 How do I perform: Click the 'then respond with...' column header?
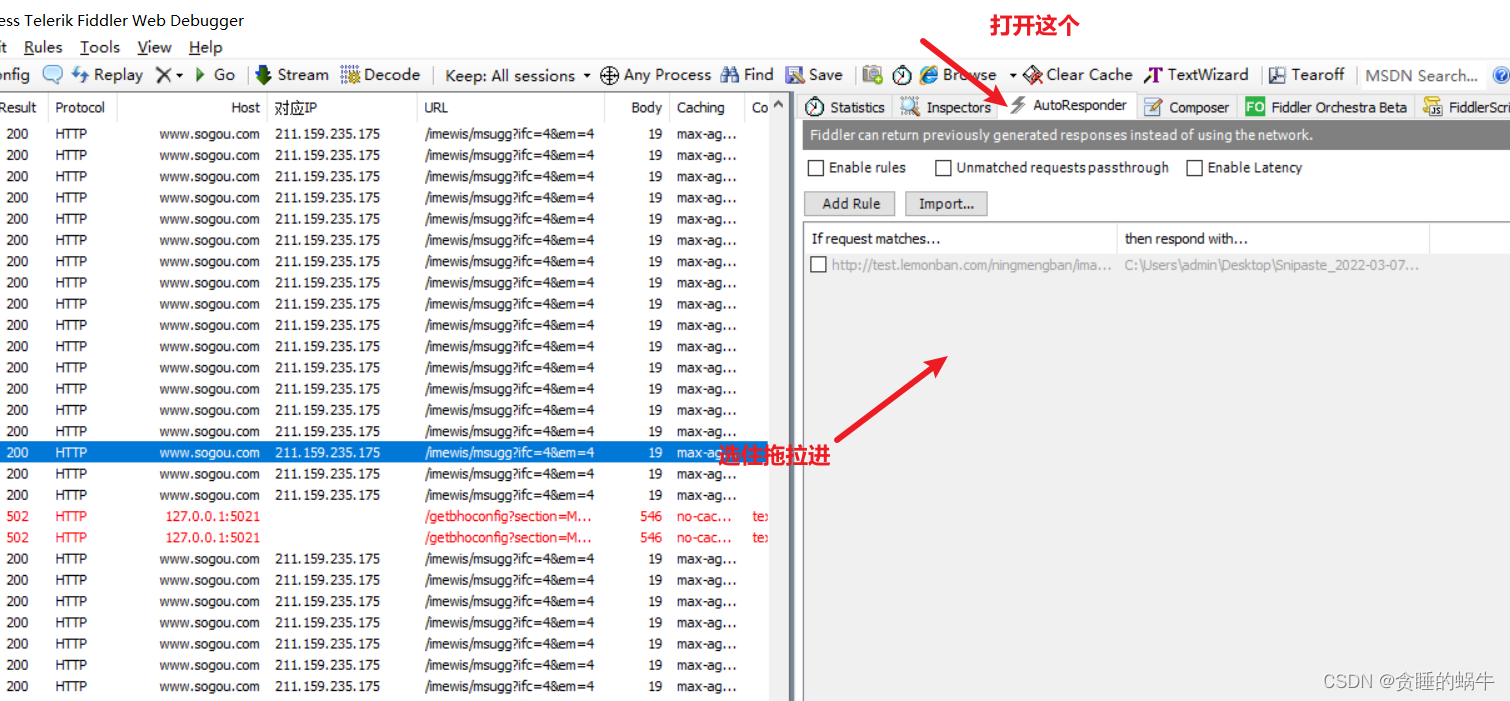(x=1273, y=239)
